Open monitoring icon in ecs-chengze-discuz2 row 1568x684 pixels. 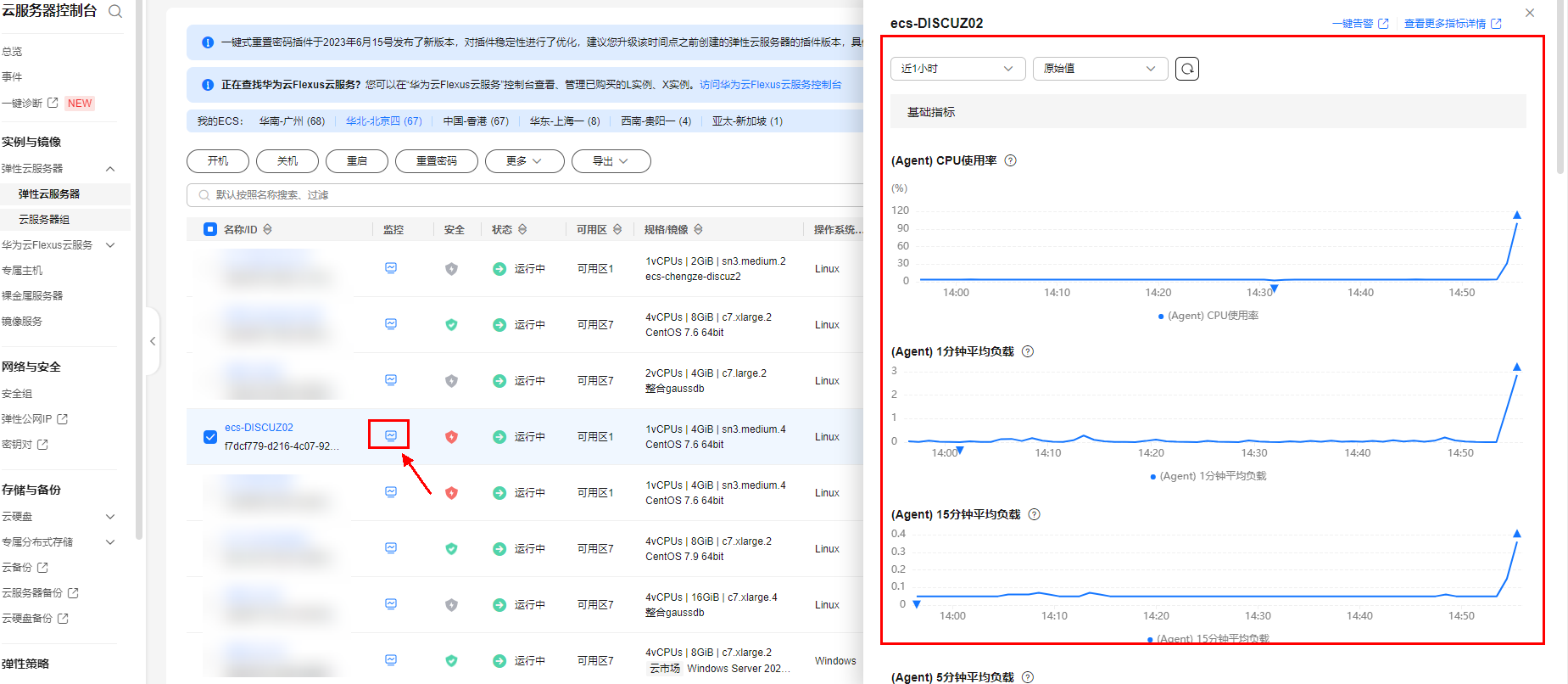click(x=391, y=267)
